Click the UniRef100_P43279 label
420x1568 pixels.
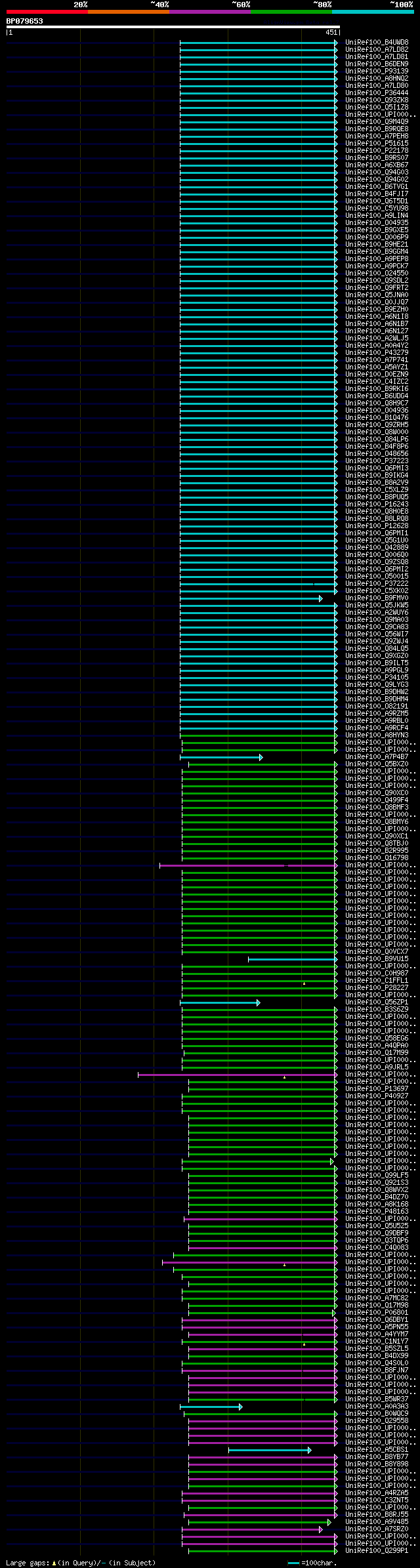click(x=377, y=353)
